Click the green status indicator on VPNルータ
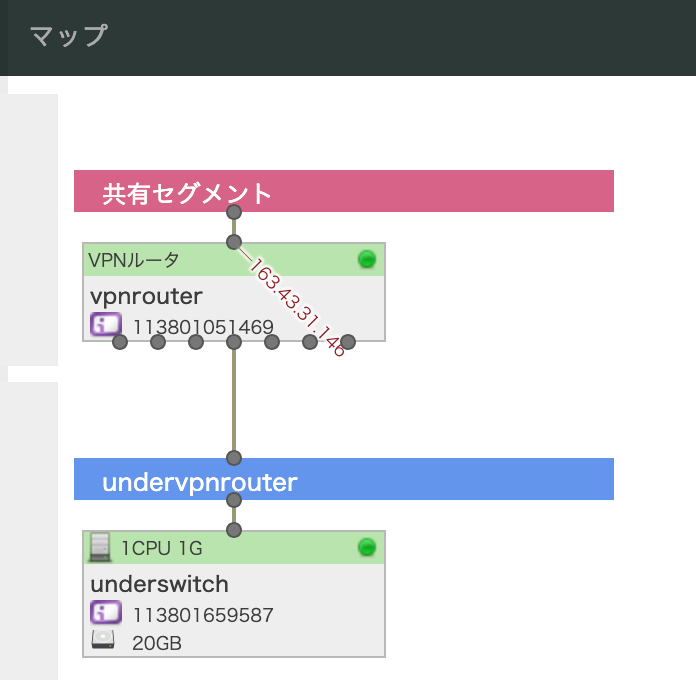 tap(367, 259)
